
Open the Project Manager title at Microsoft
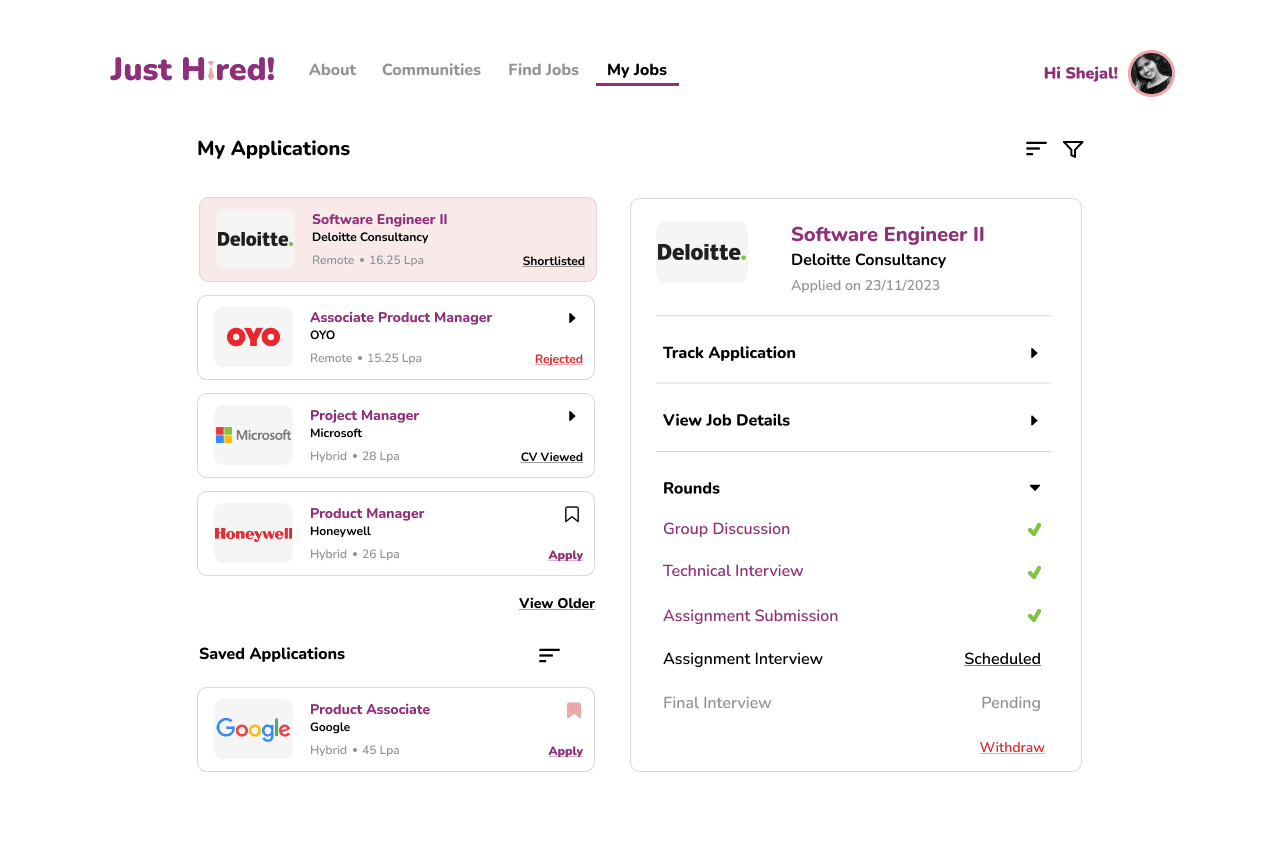pyautogui.click(x=364, y=415)
